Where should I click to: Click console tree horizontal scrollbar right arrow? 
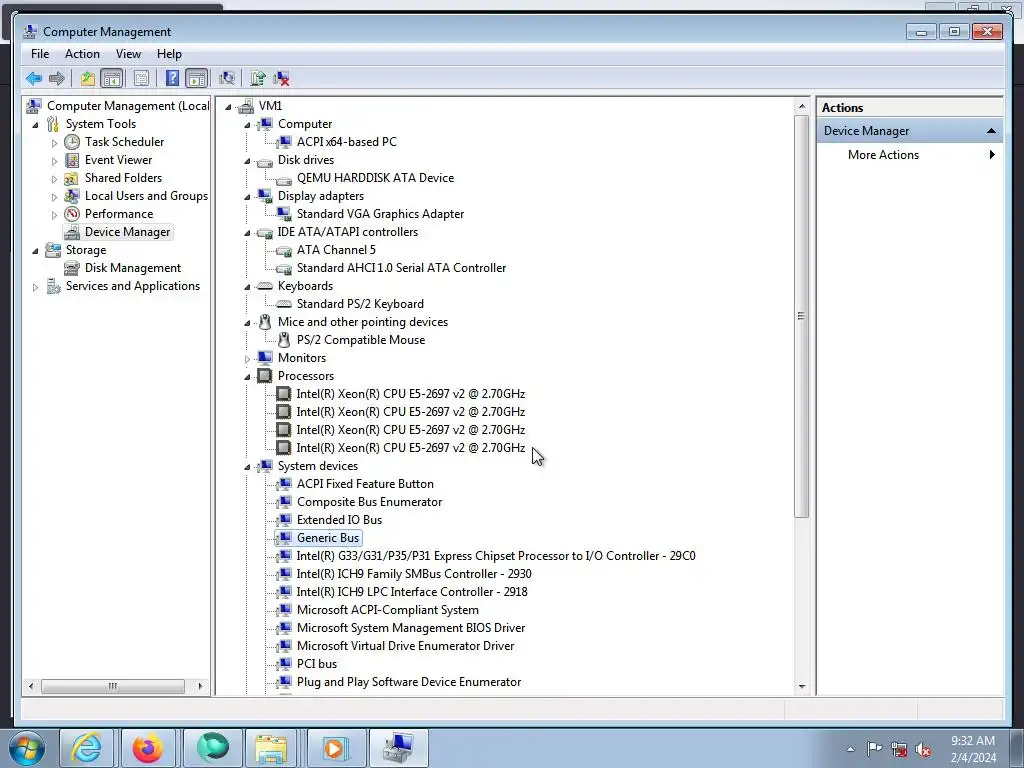click(200, 686)
